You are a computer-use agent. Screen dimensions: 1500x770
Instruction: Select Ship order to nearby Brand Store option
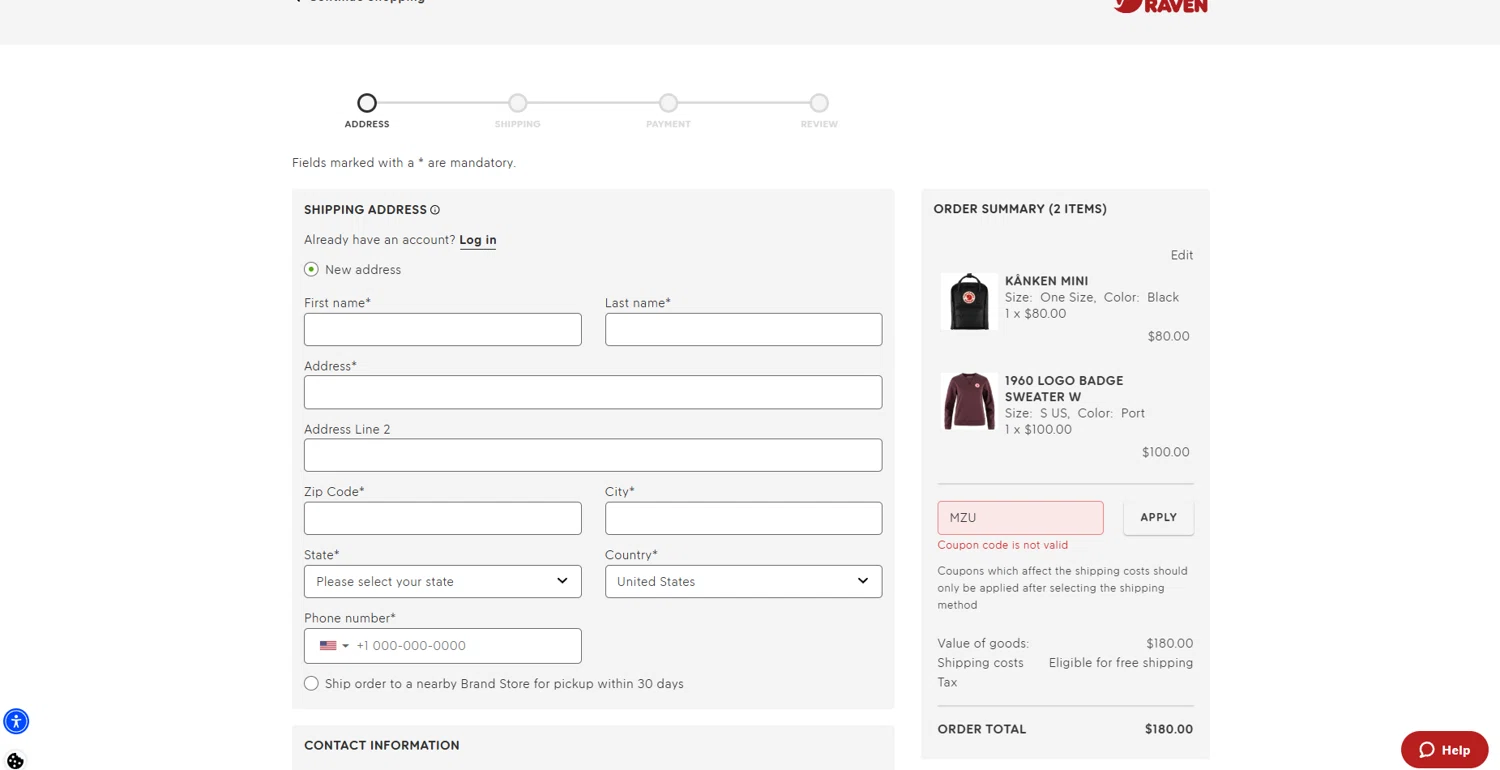[x=311, y=684]
